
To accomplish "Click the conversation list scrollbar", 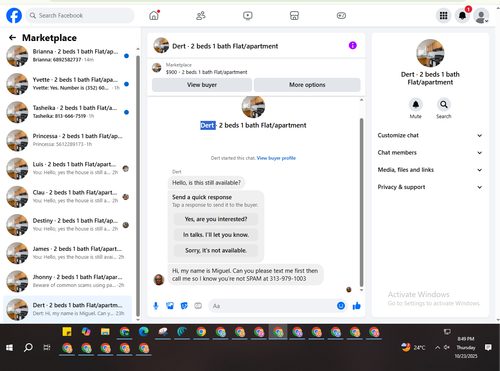I will (x=138, y=185).
